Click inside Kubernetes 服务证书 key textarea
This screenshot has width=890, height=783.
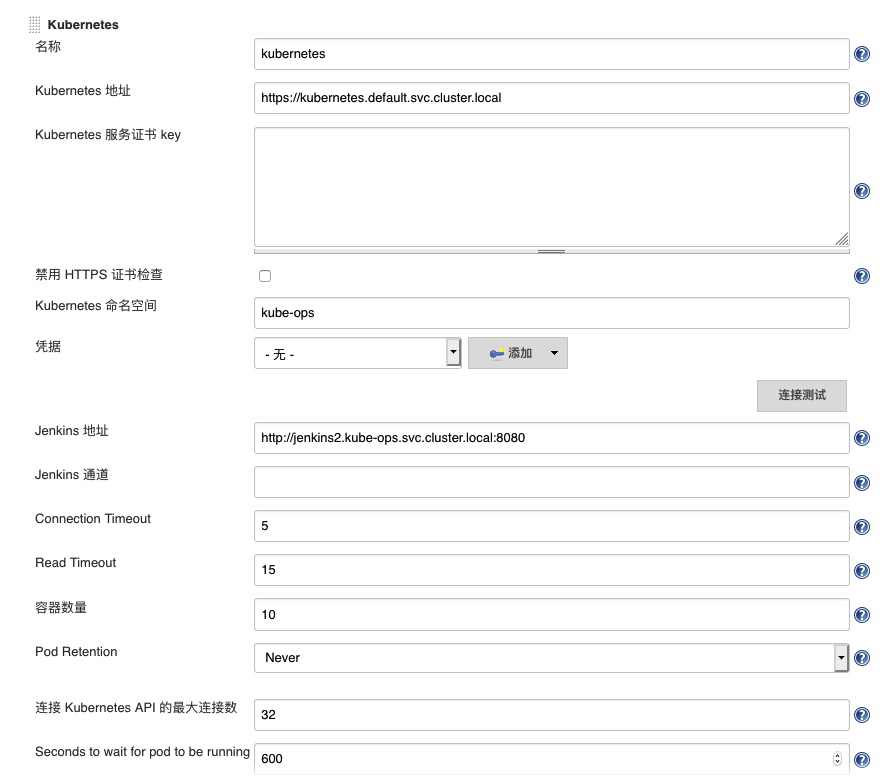coord(551,186)
